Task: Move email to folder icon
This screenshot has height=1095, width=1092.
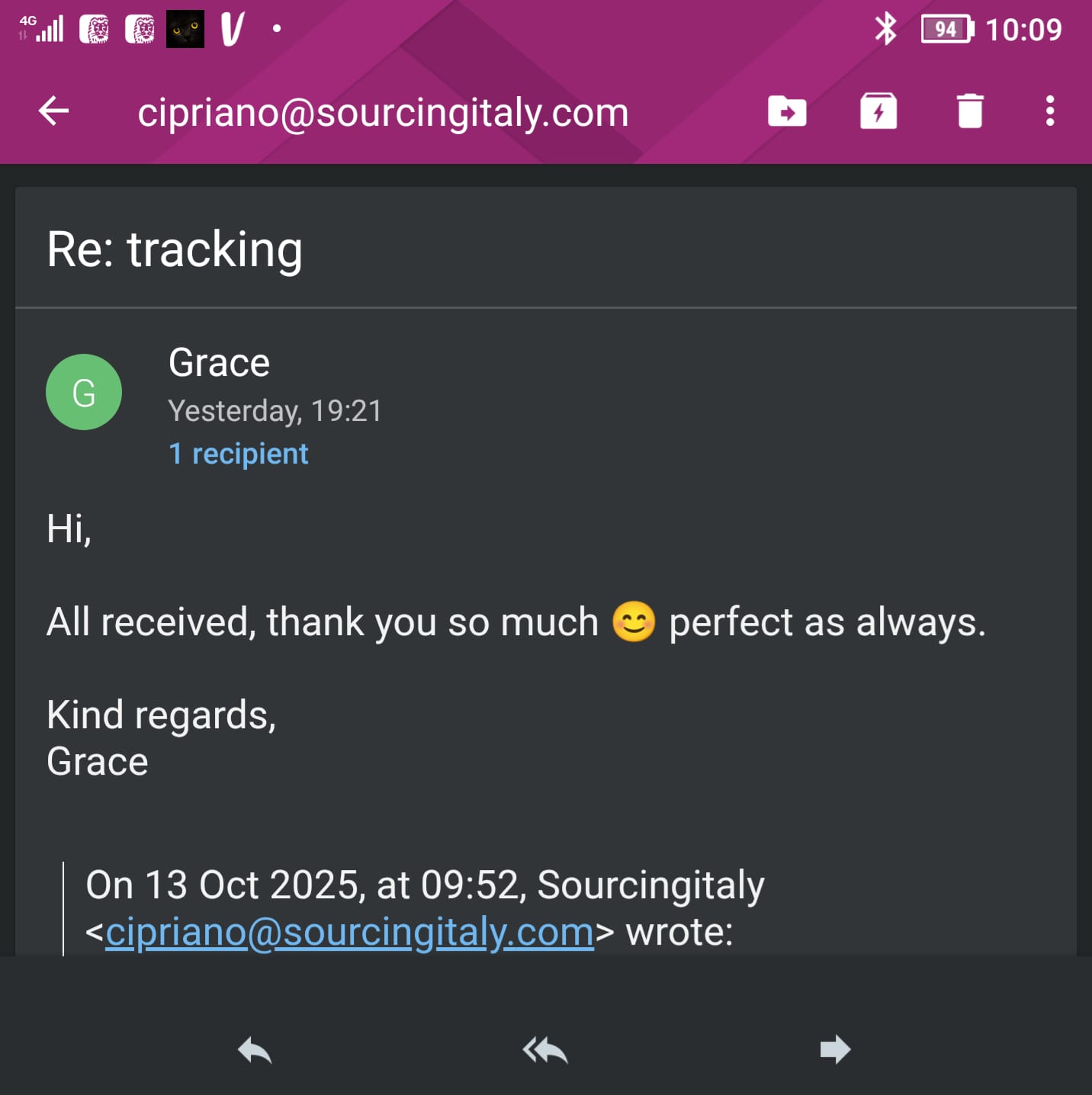Action: coord(787,111)
